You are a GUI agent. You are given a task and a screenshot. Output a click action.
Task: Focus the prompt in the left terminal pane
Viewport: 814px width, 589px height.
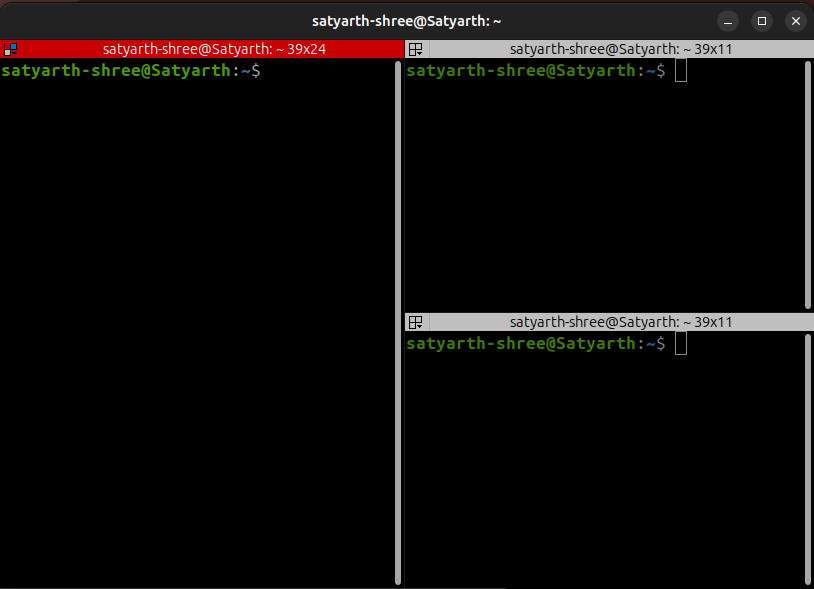click(x=131, y=71)
